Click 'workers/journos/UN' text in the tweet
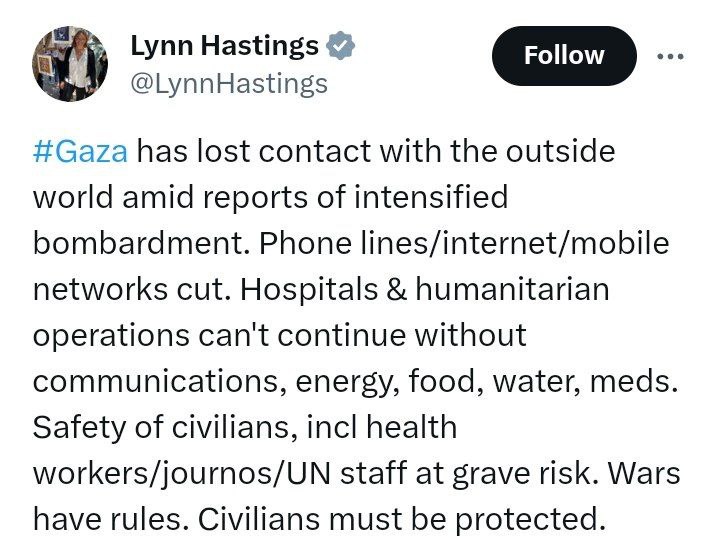 pos(182,473)
